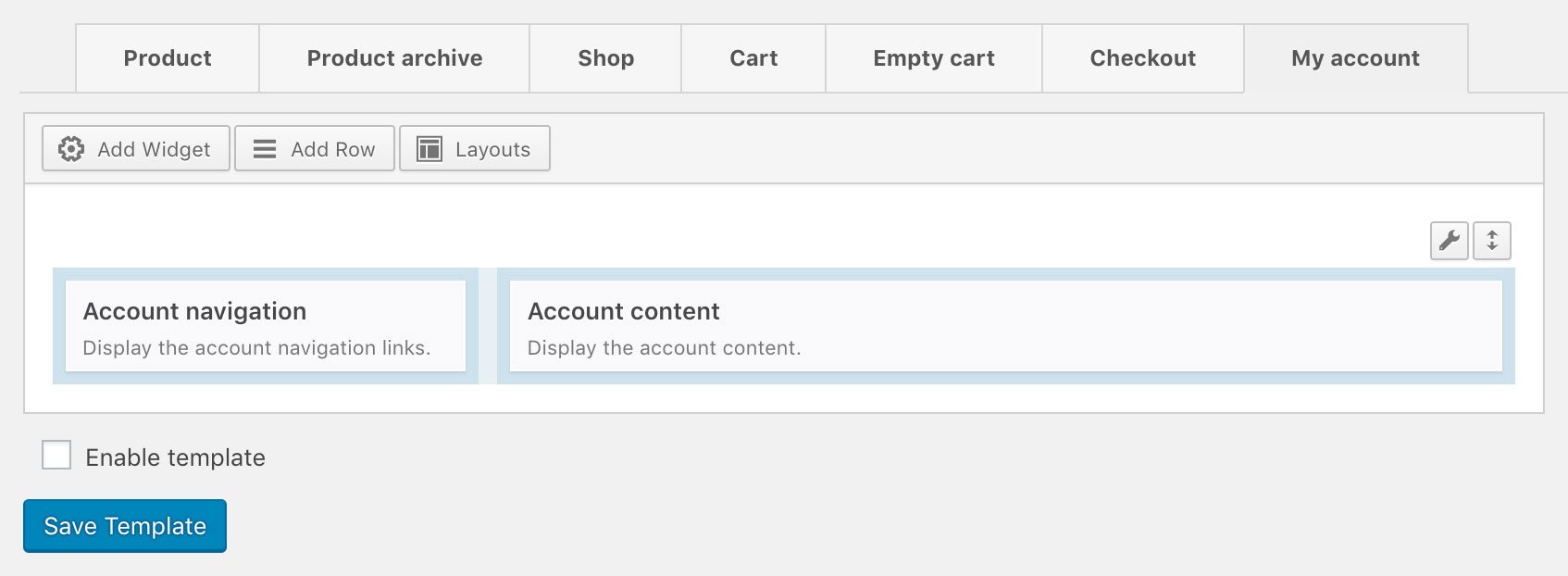Click the Enable template label text
This screenshot has width=1568, height=576.
tap(175, 457)
